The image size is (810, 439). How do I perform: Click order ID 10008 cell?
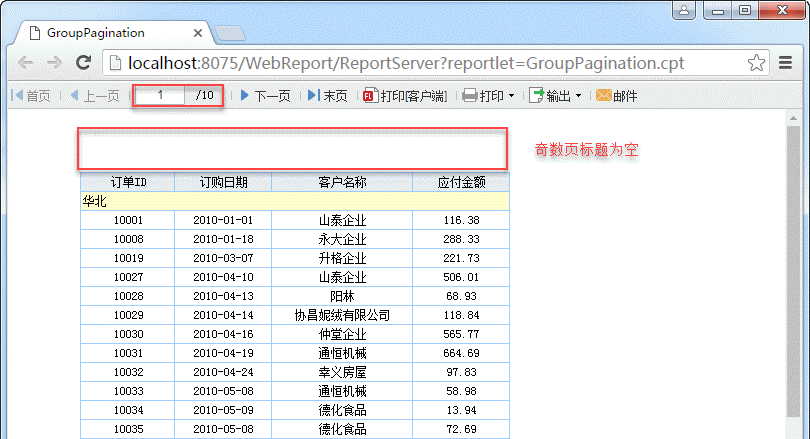128,239
